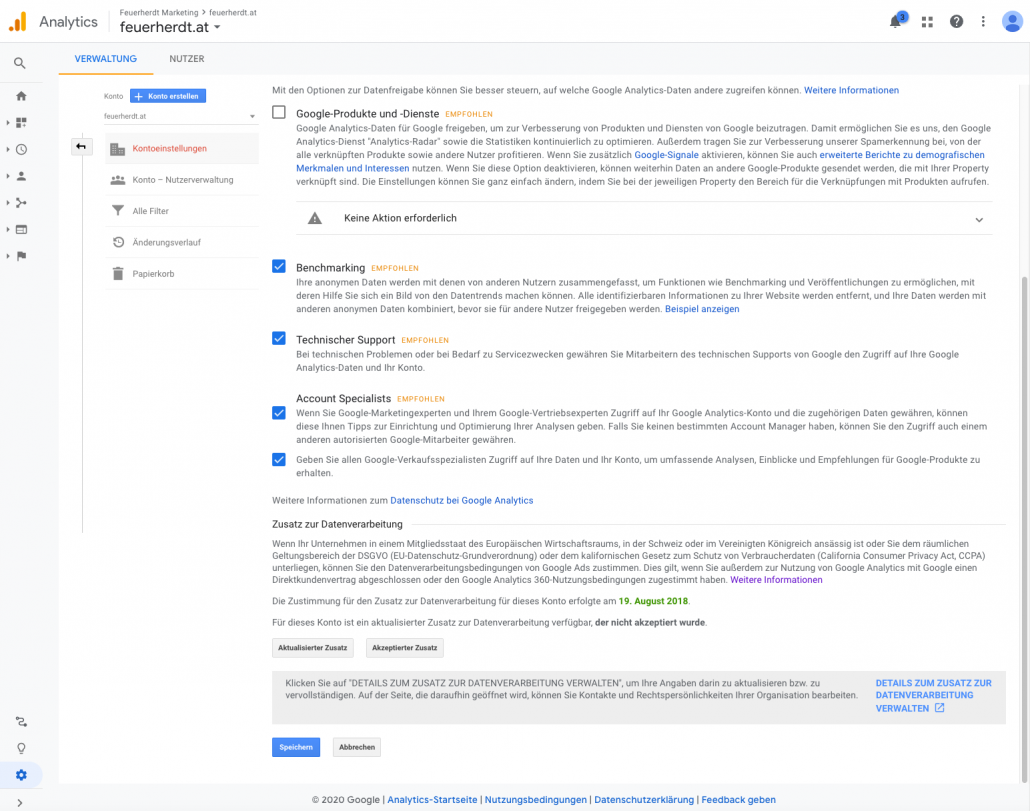
Task: Open Analytics-Startseite footer link
Action: pos(432,800)
